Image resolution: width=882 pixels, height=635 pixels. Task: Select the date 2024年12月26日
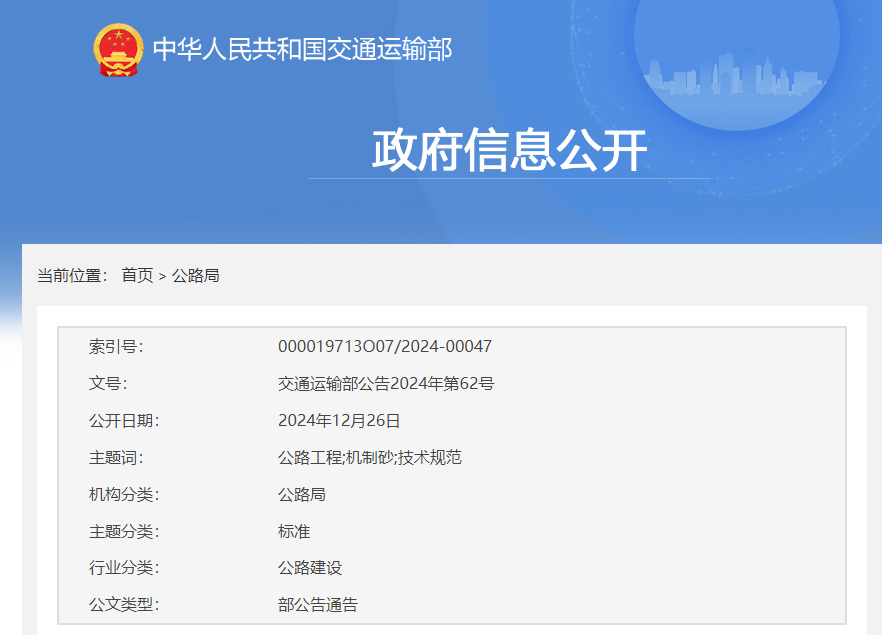click(x=339, y=421)
